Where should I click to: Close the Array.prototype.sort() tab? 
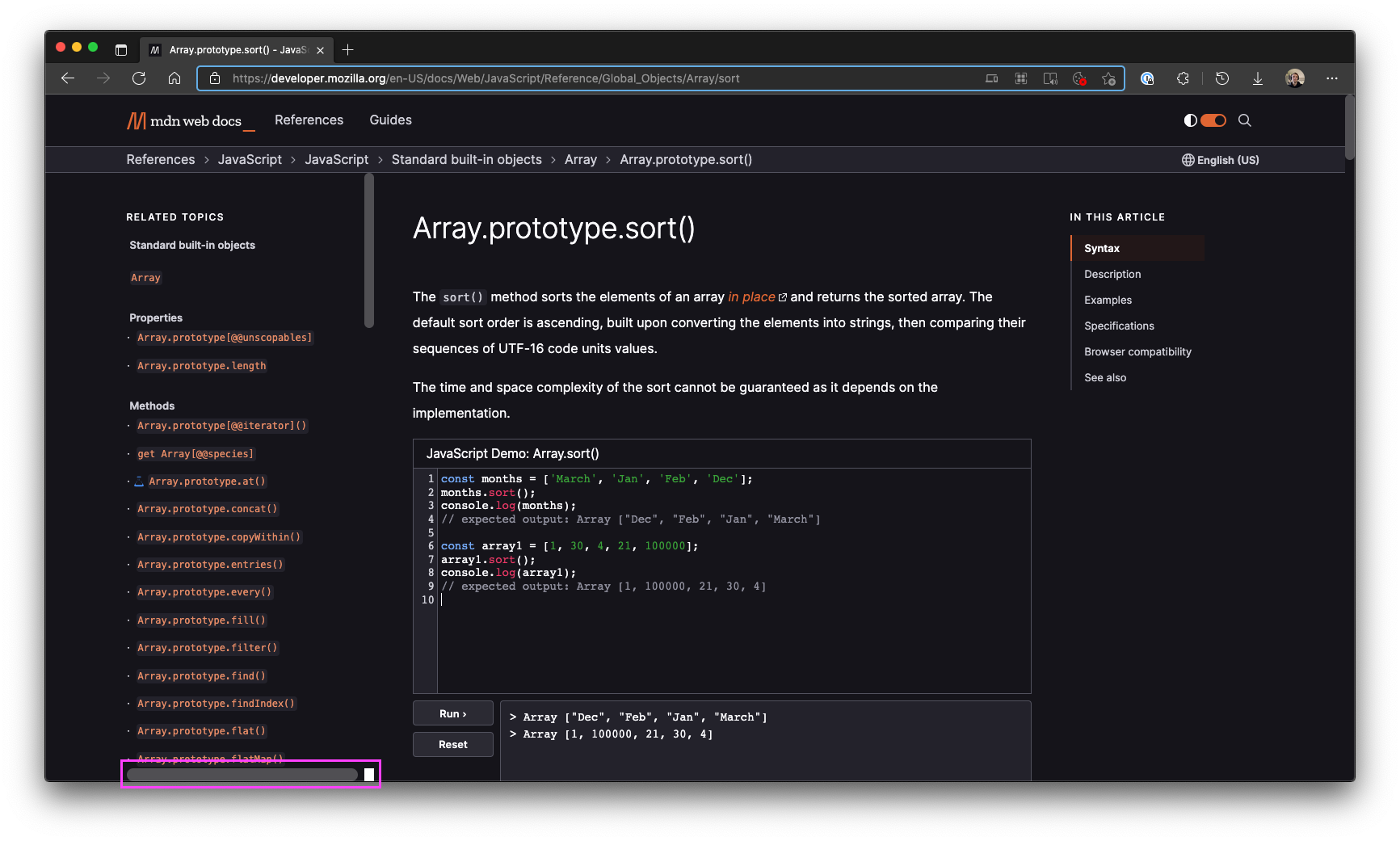(321, 50)
